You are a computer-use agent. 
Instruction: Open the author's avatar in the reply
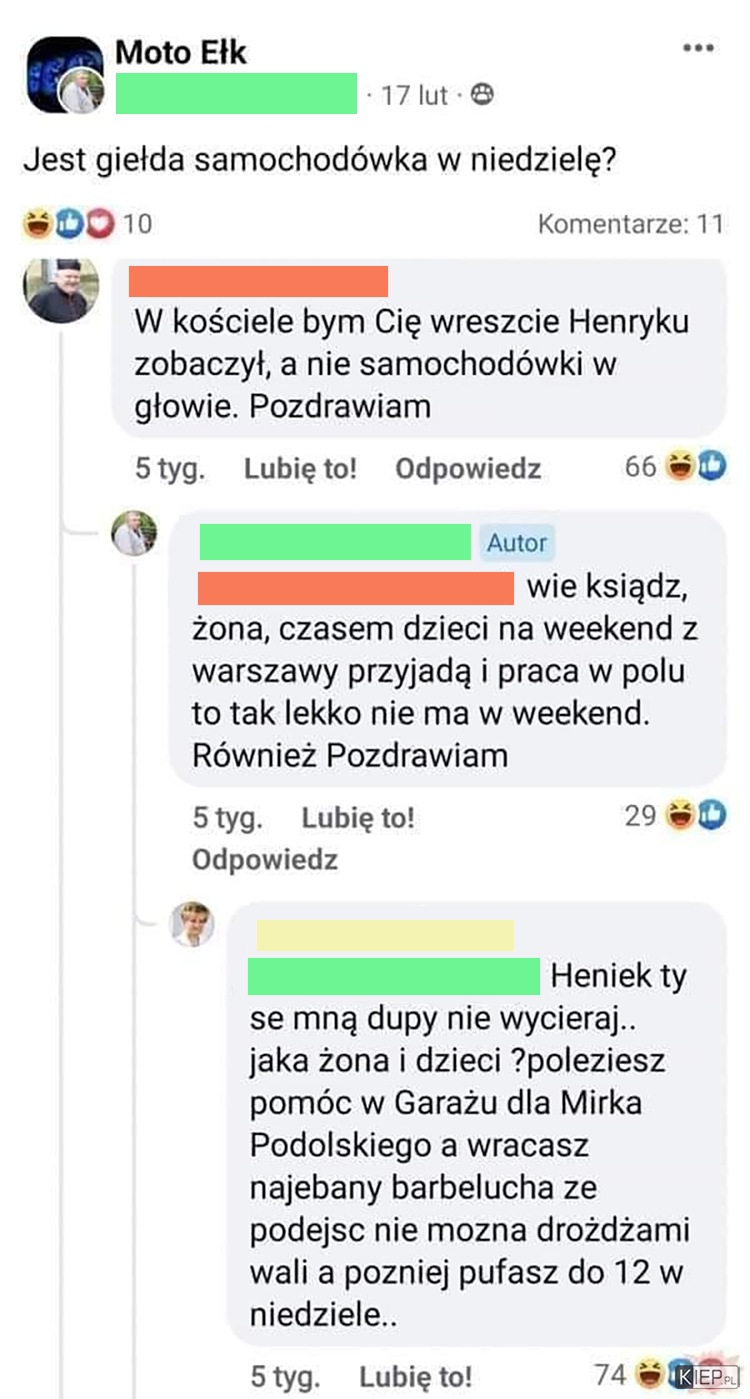point(134,533)
